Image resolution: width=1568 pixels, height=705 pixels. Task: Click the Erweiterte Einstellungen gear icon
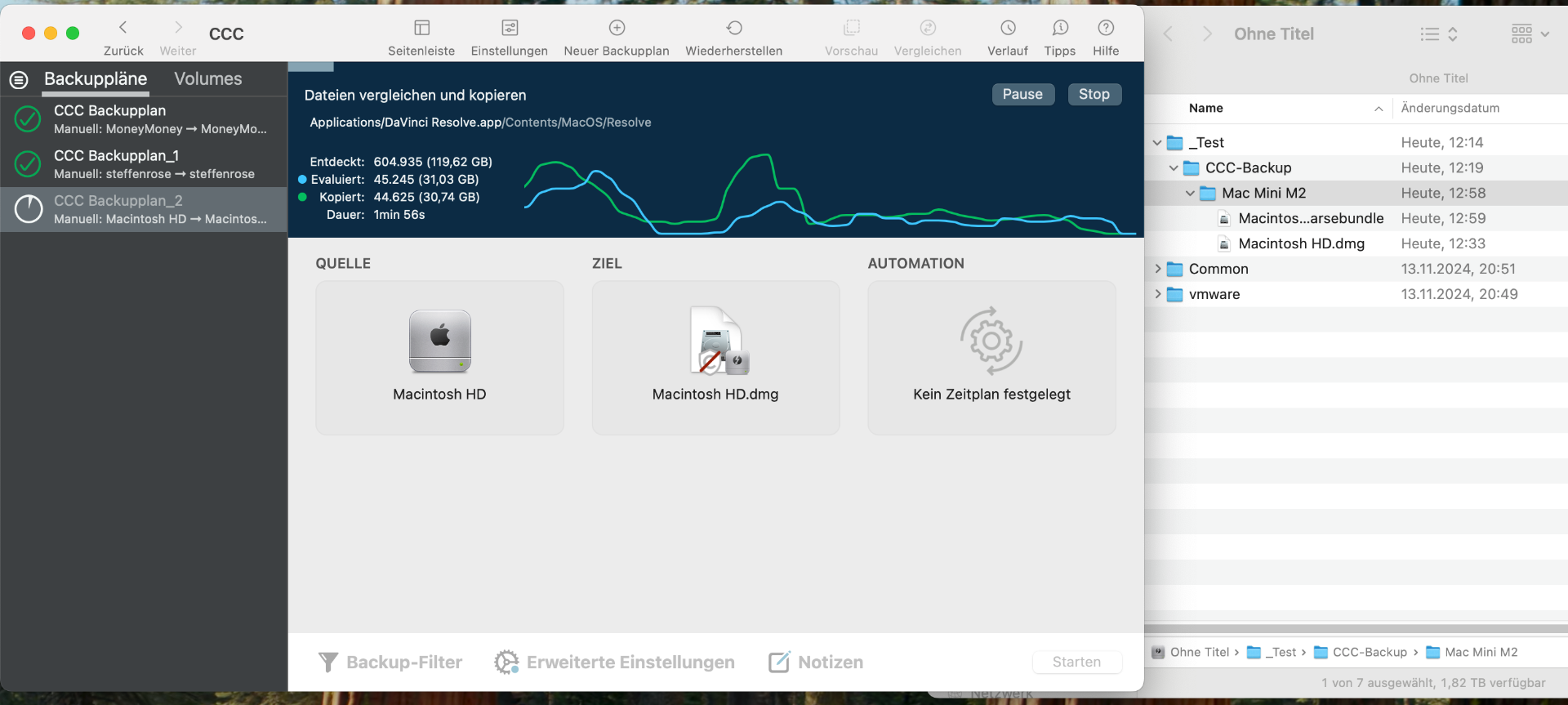point(506,662)
